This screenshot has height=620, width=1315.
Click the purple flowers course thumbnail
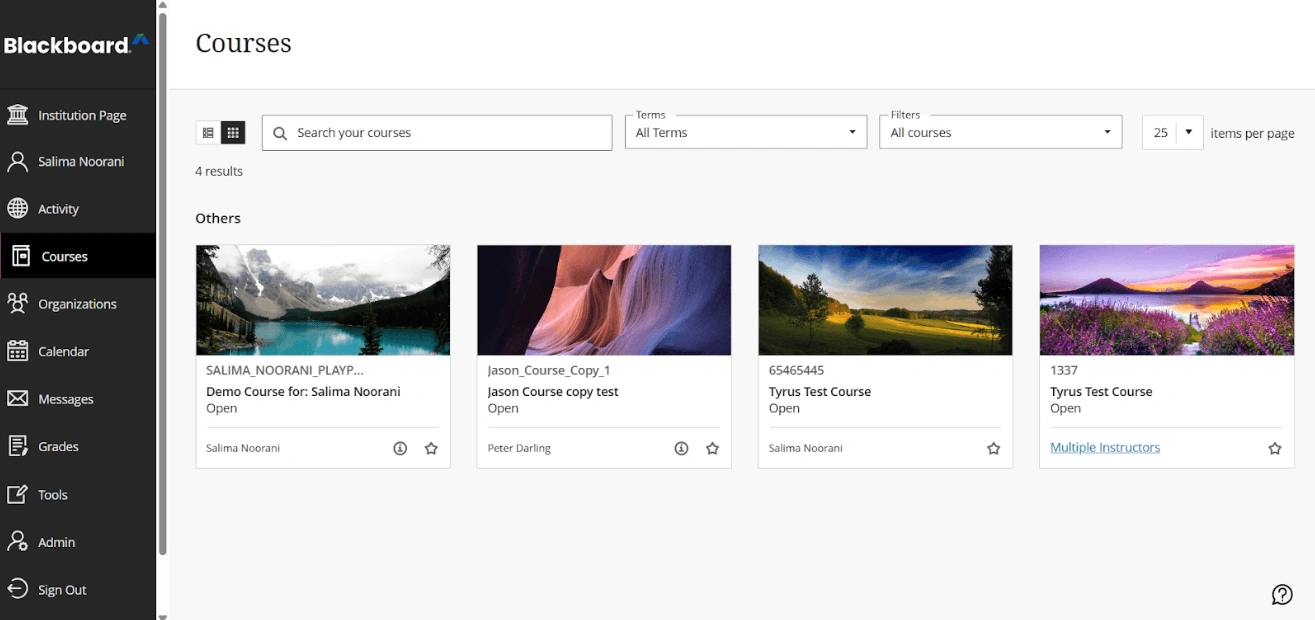[x=1167, y=300]
